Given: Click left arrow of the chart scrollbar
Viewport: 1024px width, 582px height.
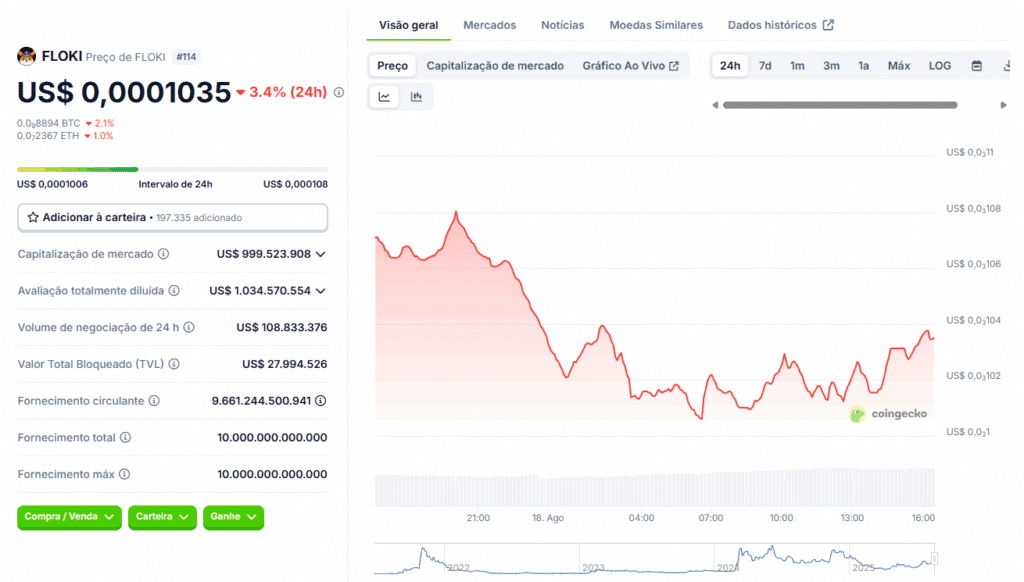Looking at the screenshot, I should coord(715,105).
